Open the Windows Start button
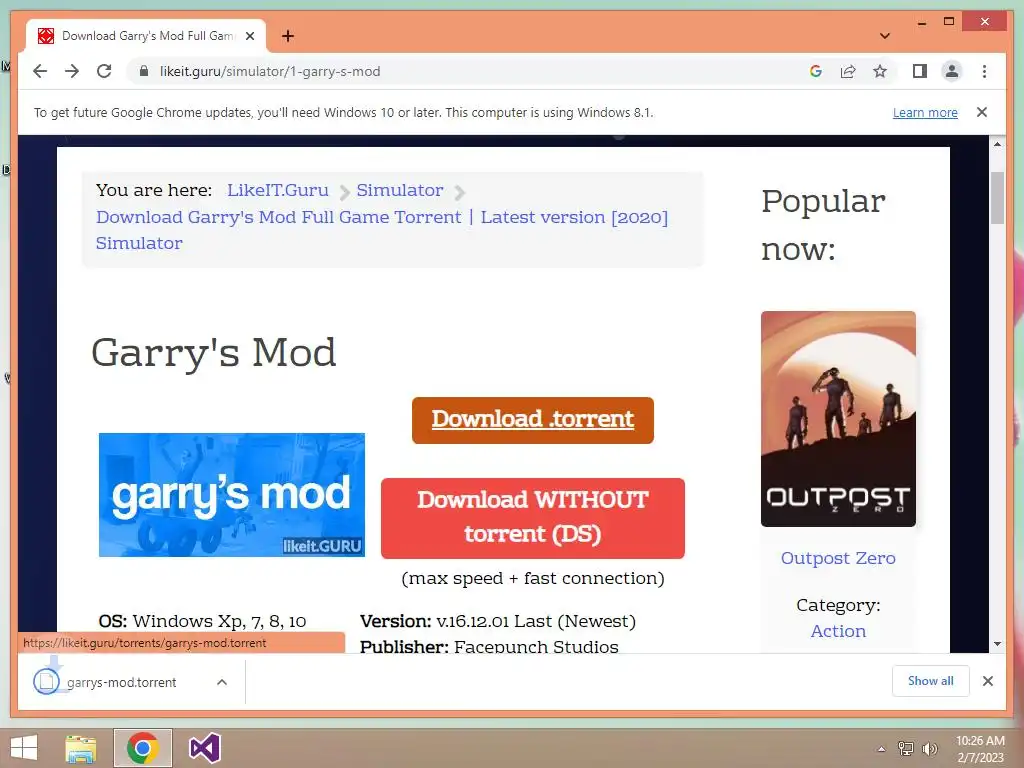The height and width of the screenshot is (768, 1024). point(24,748)
